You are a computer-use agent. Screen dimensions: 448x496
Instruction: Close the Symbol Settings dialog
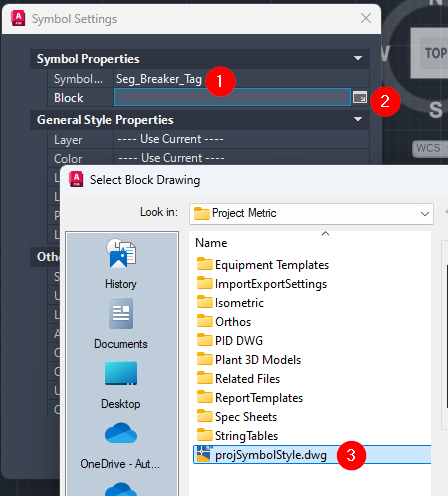coord(366,18)
